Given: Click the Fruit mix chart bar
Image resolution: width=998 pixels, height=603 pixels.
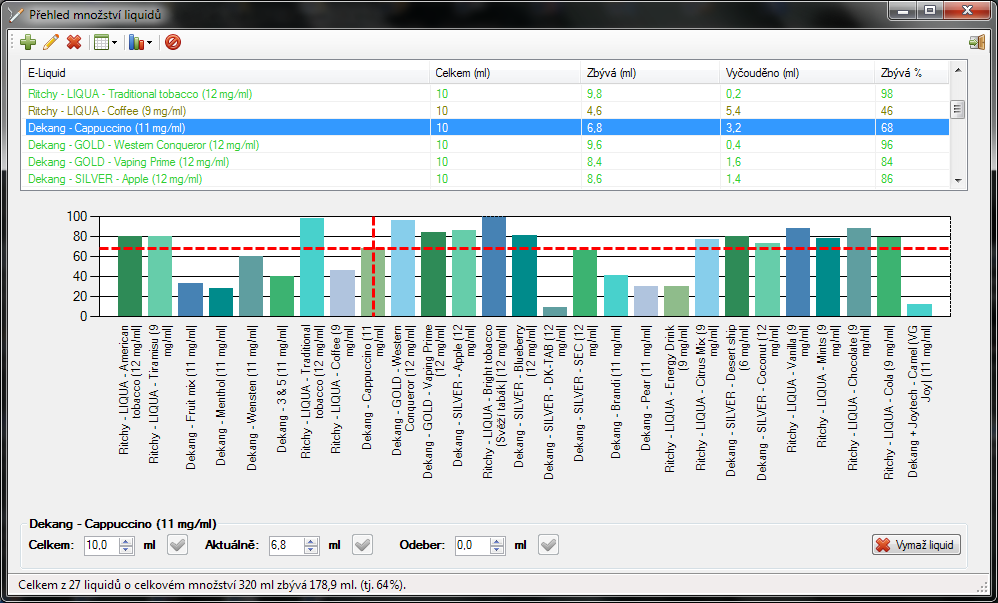Looking at the screenshot, I should point(190,299).
